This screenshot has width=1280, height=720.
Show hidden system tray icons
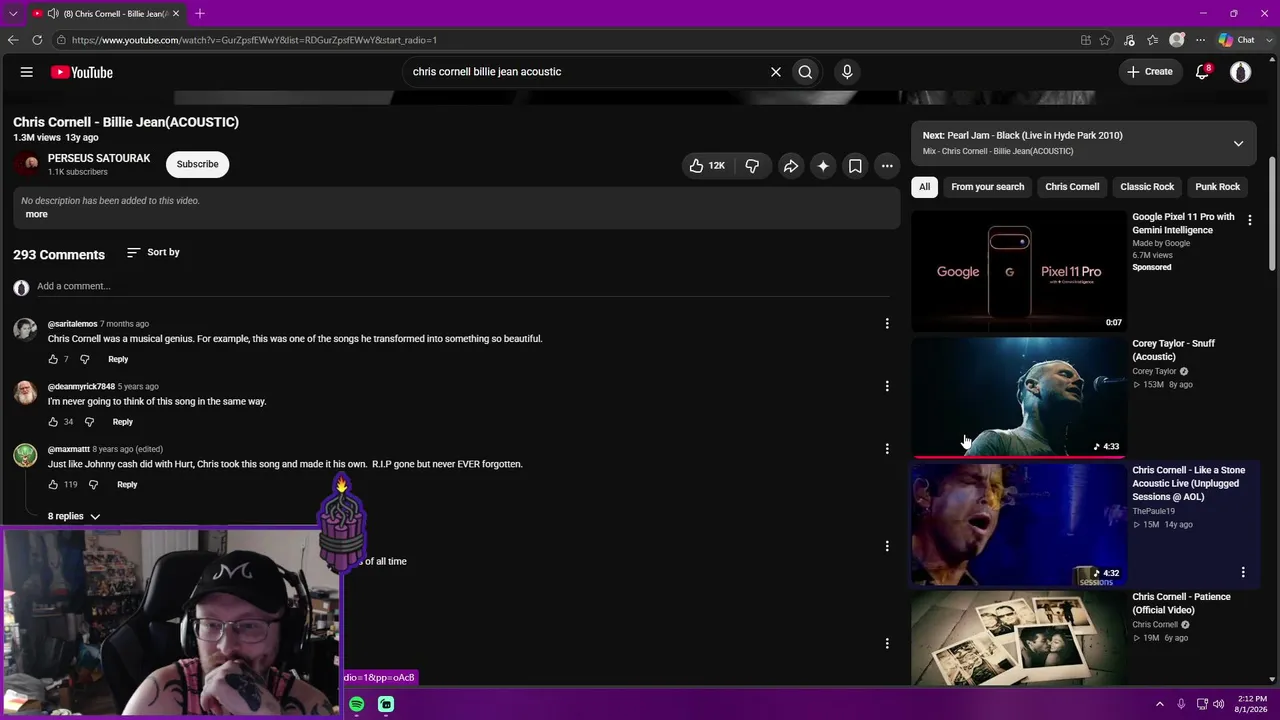point(1160,704)
